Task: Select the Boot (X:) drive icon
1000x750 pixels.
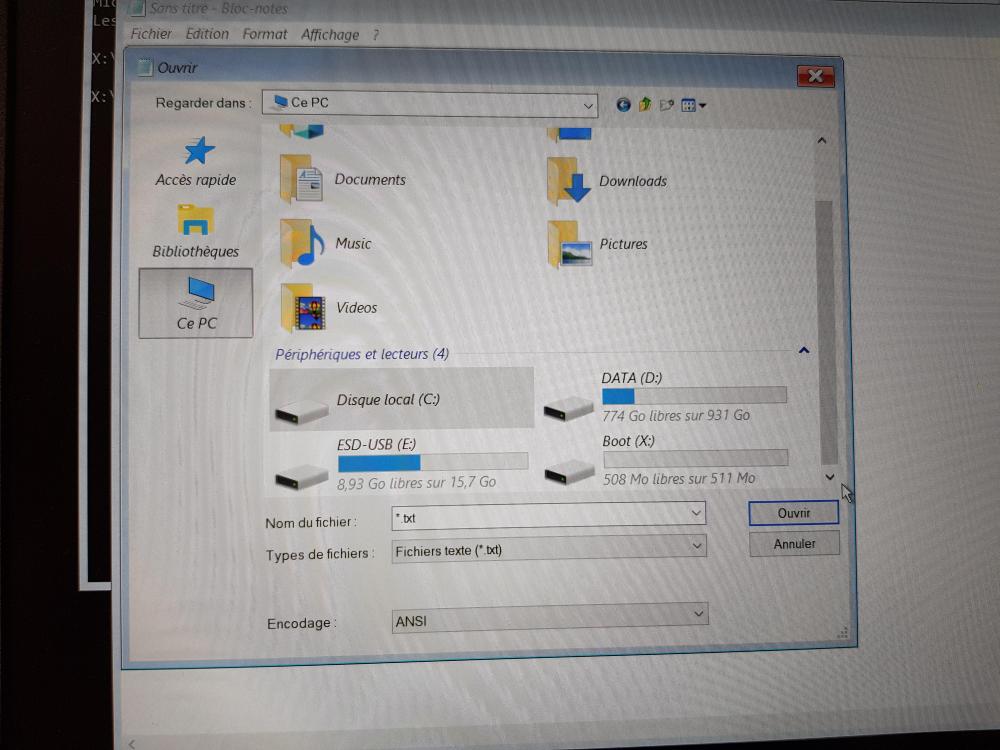Action: click(570, 472)
